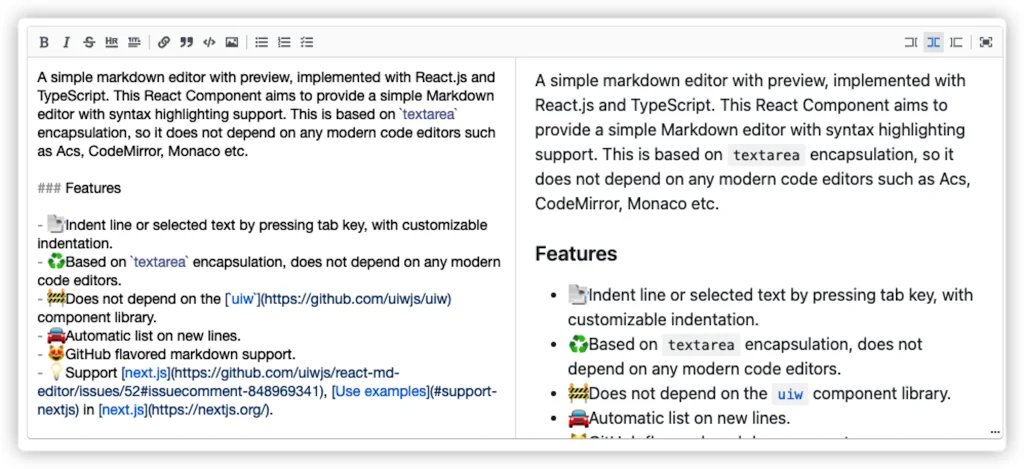Switch to edit-only mode
Screen dimensions: 1024x469
pyautogui.click(x=911, y=42)
